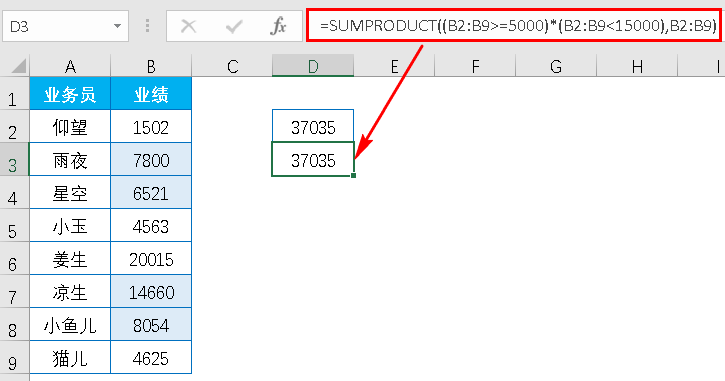Select the cell with value 8054
Viewport: 725px width, 381px height.
[151, 325]
